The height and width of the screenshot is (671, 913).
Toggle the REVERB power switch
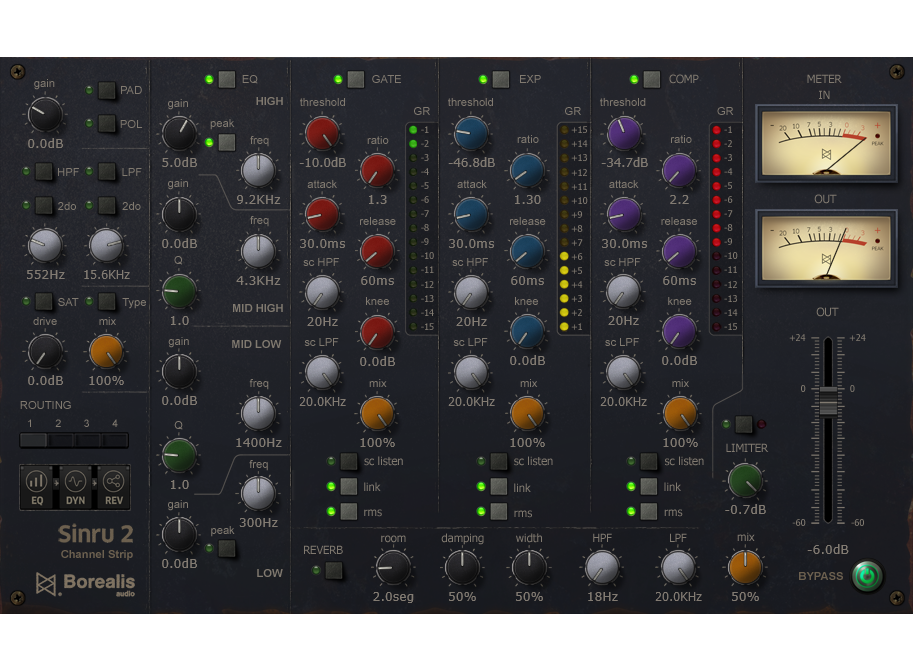tap(334, 570)
